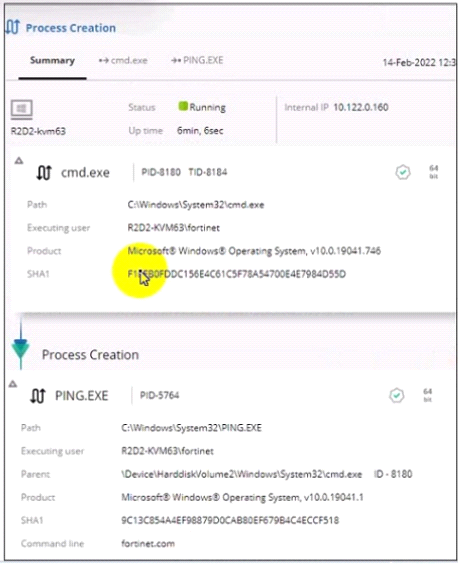Click the Internal IP value 10.122.0.160
This screenshot has height=564, width=461.
point(361,107)
